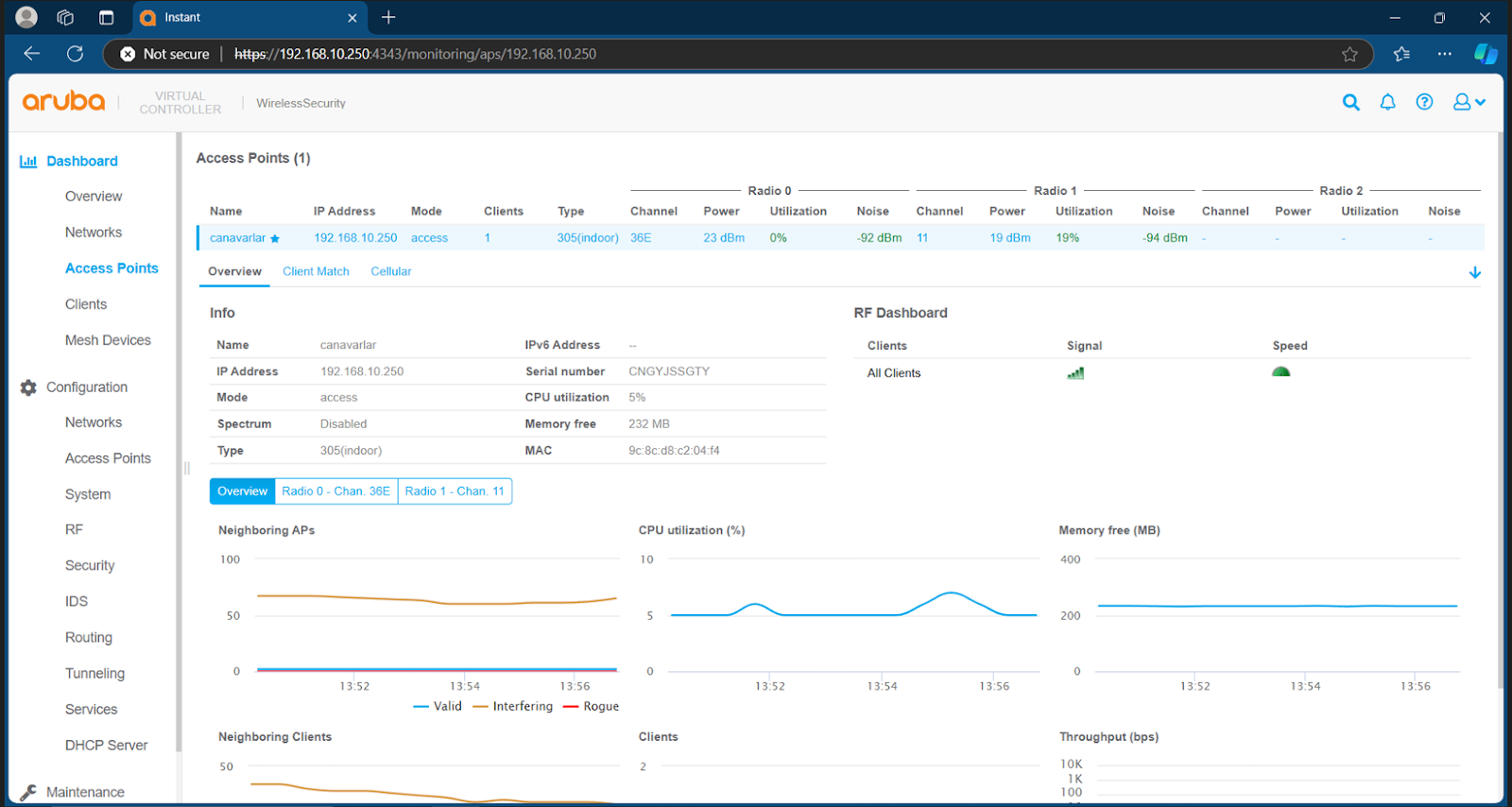Open browser settings and more menu

click(x=1444, y=54)
